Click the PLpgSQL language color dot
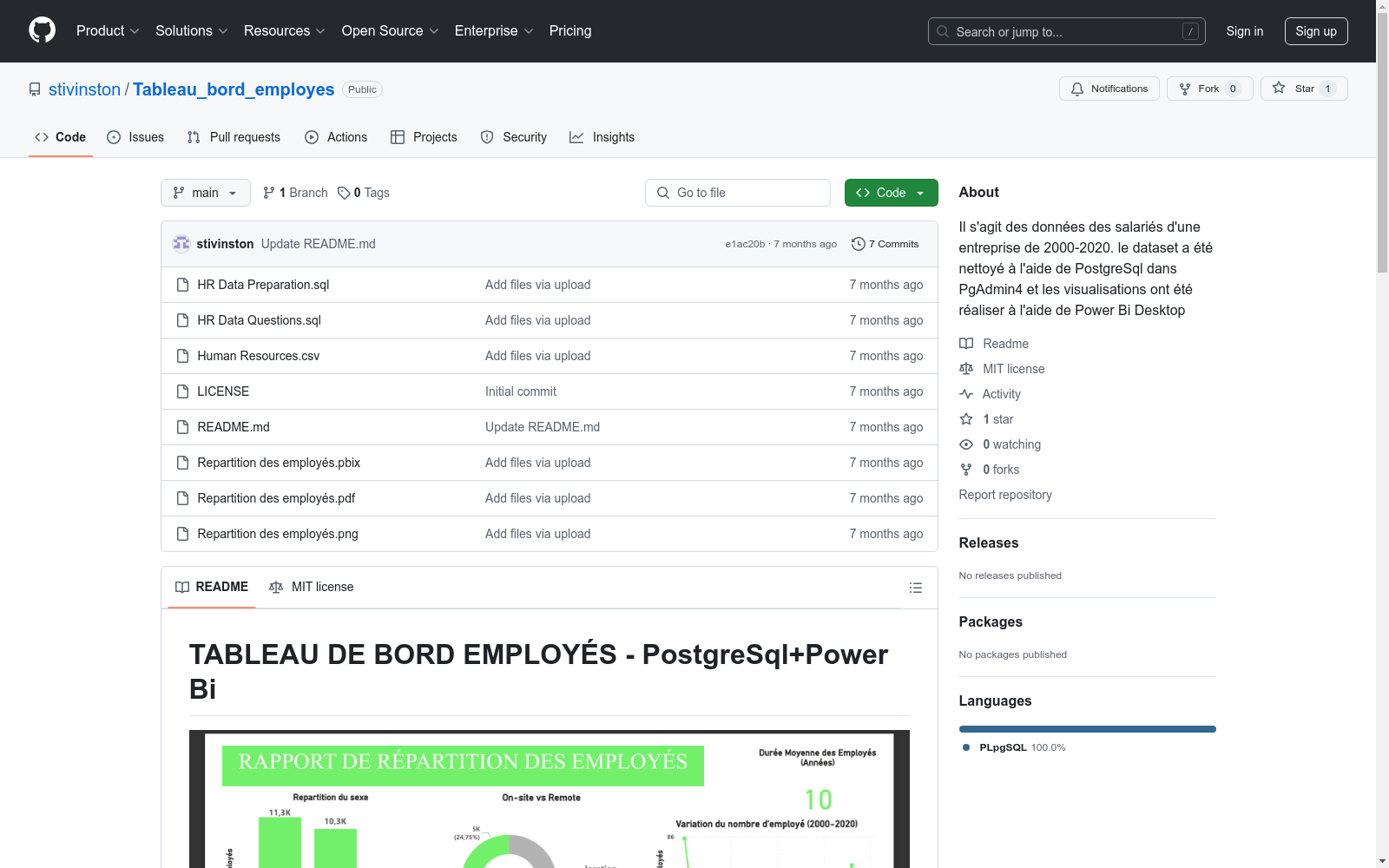Image resolution: width=1389 pixels, height=868 pixels. [966, 747]
